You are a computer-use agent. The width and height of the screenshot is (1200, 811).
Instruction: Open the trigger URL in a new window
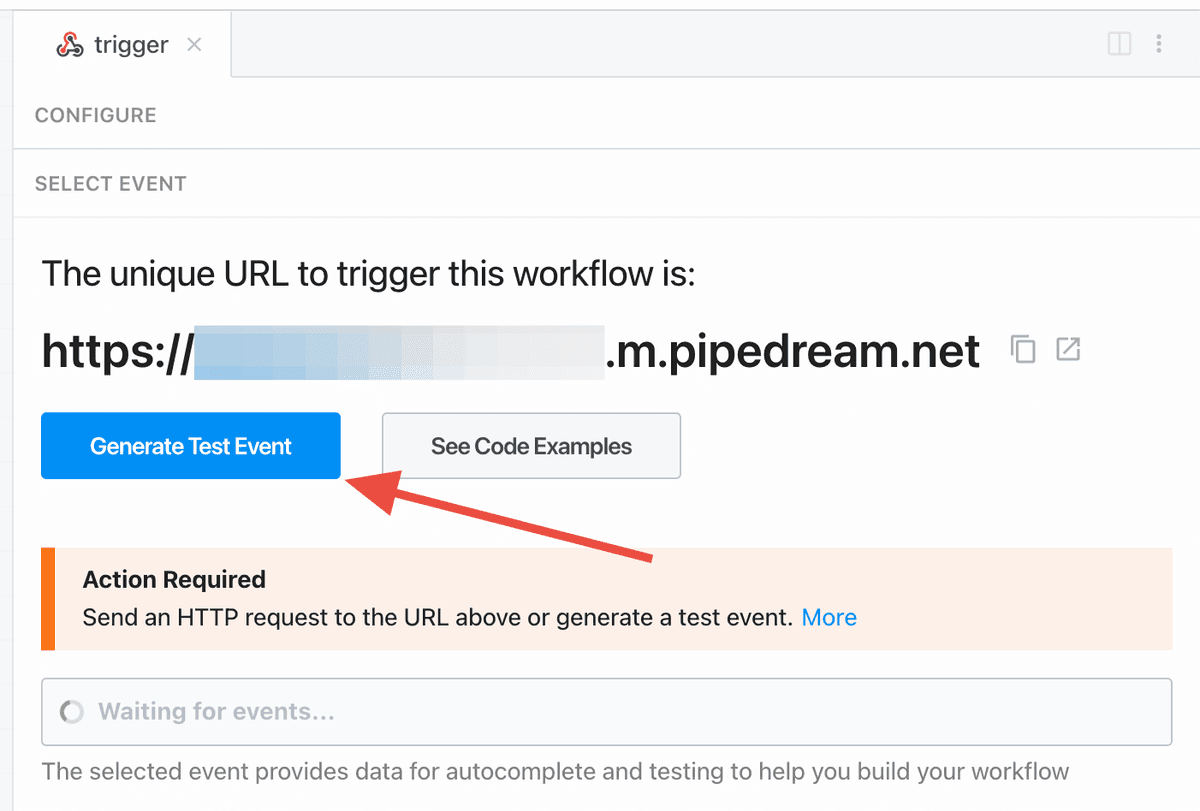[x=1069, y=349]
